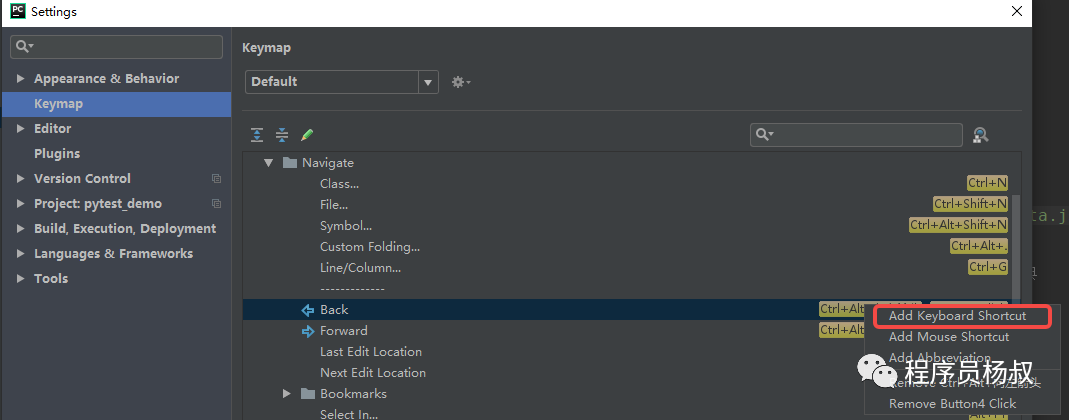Choose Add Mouse Shortcut from context menu
Viewport: 1069px width, 420px height.
[948, 337]
